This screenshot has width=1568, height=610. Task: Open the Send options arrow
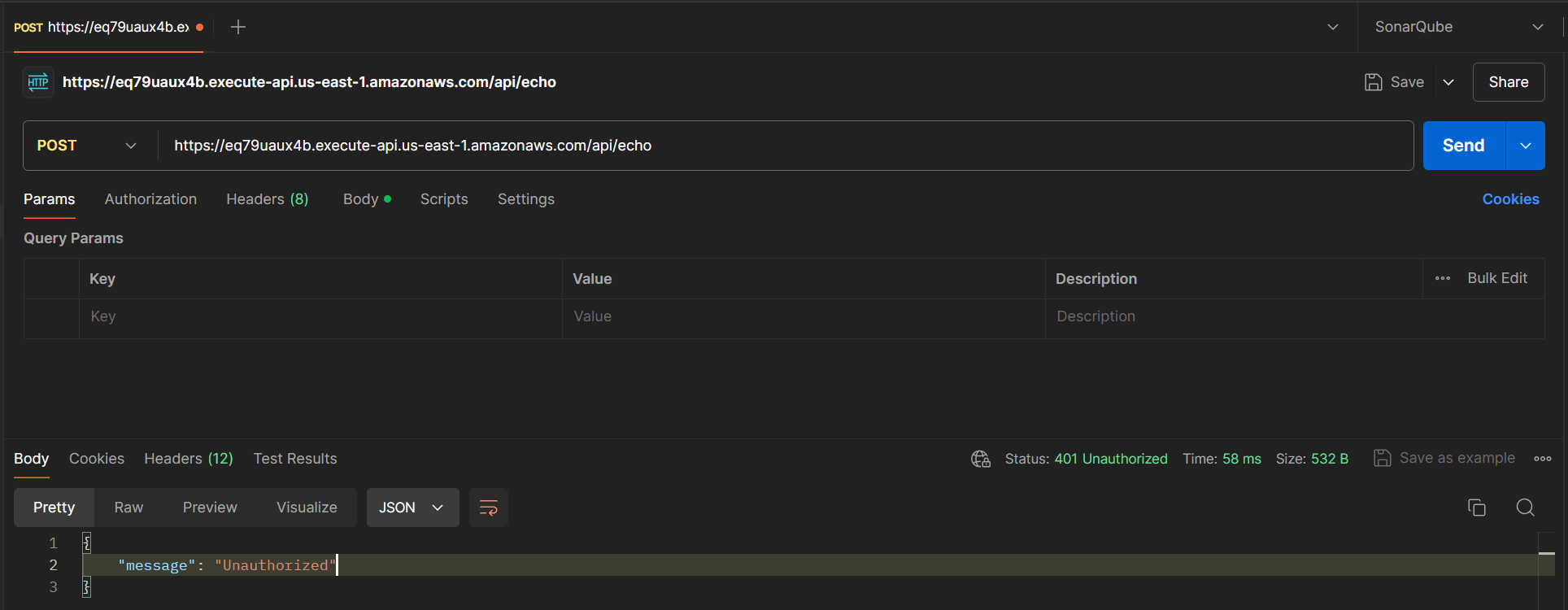click(1526, 146)
